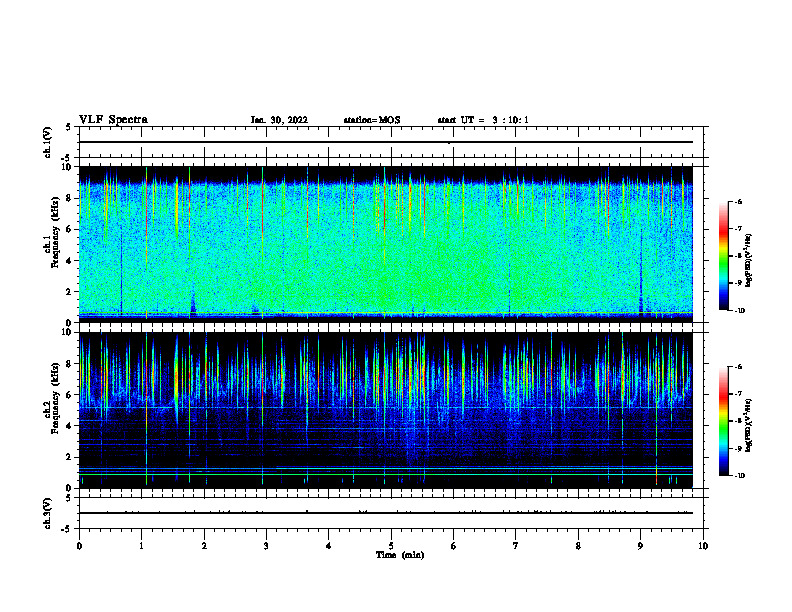Click time axis tick label "7"

516,546
